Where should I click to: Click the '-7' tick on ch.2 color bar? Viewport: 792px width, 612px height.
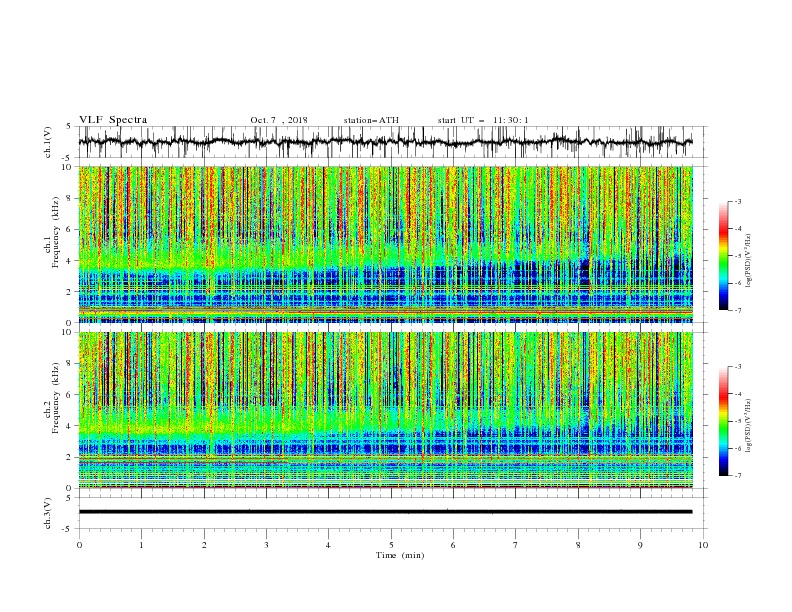pyautogui.click(x=737, y=476)
